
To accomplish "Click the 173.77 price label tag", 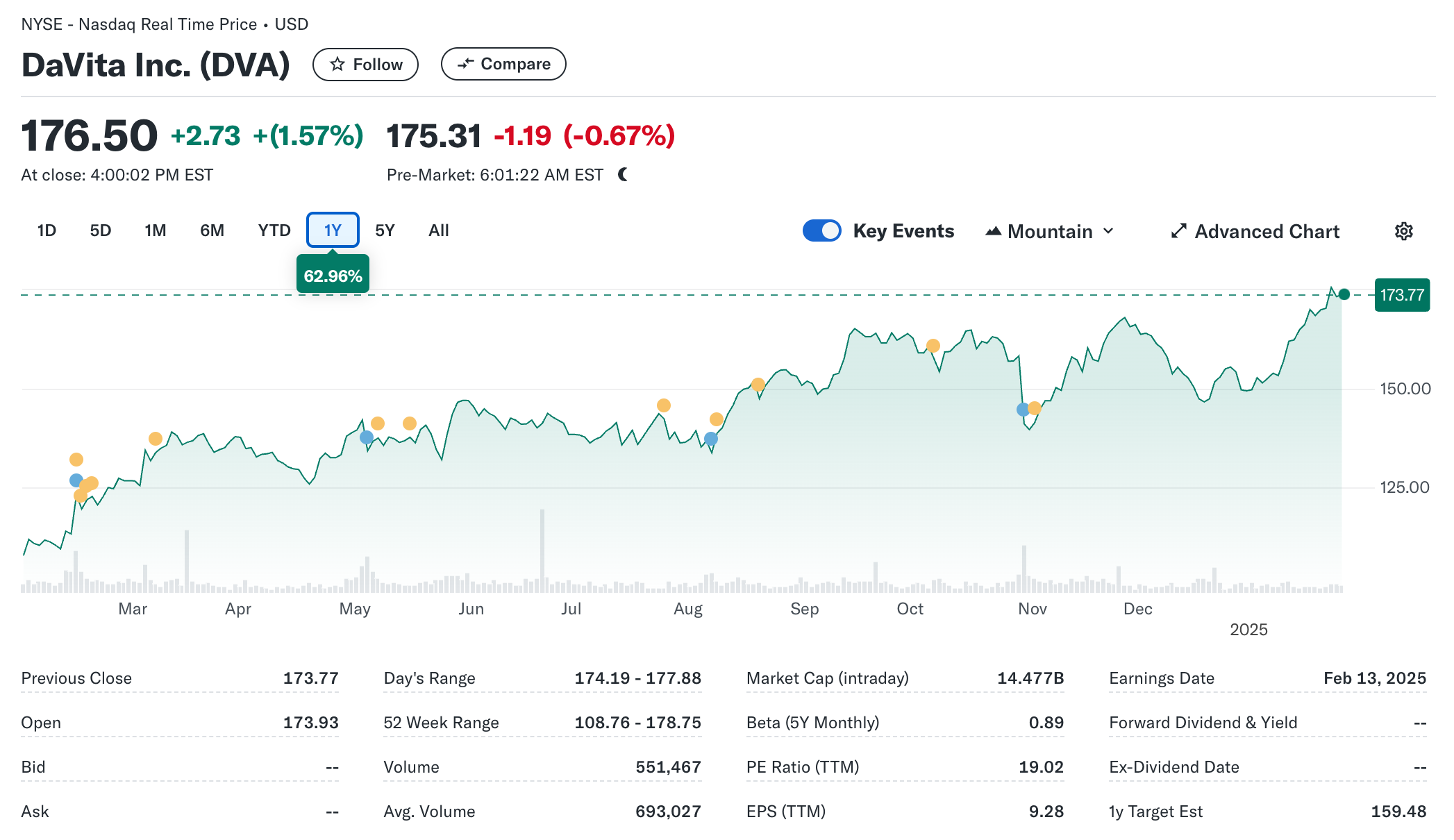I will (1401, 295).
